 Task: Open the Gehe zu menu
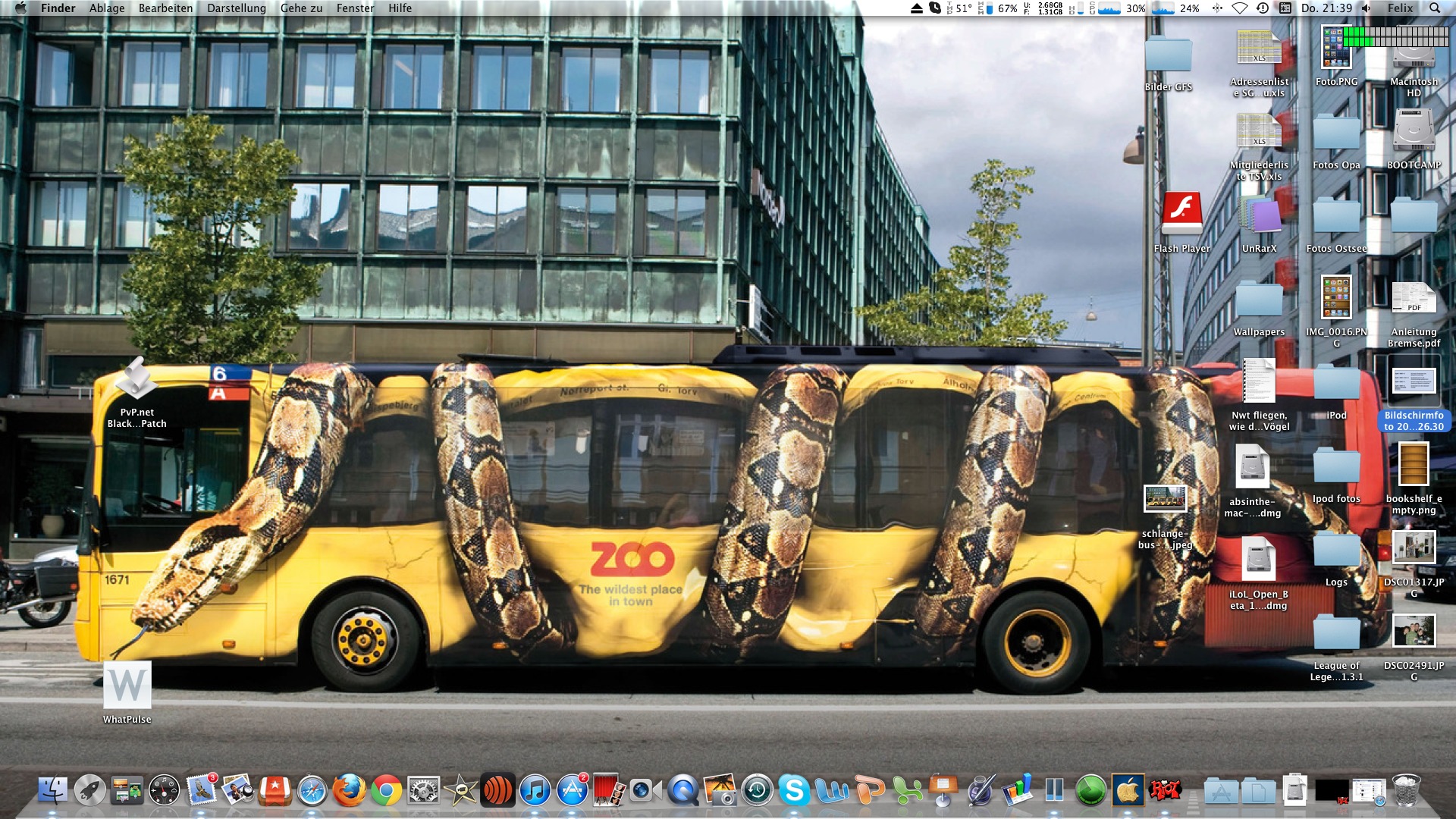click(x=301, y=8)
